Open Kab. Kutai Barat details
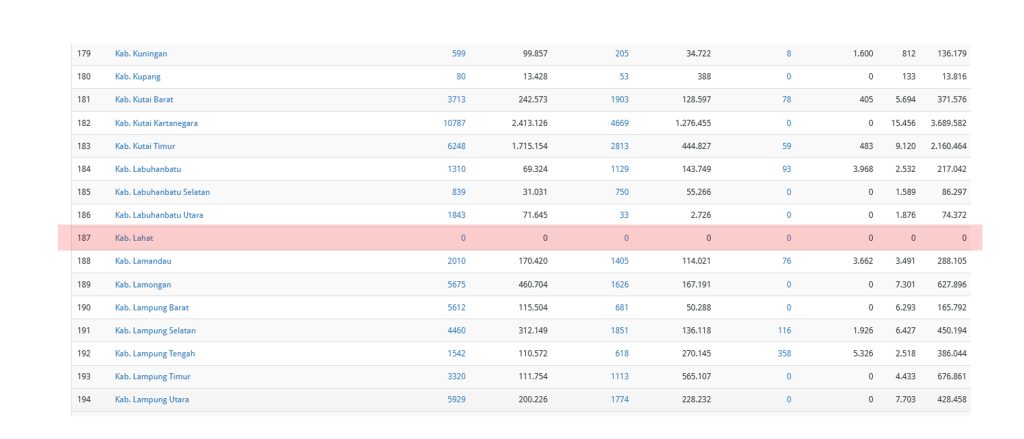The height and width of the screenshot is (439, 1024). (x=144, y=100)
